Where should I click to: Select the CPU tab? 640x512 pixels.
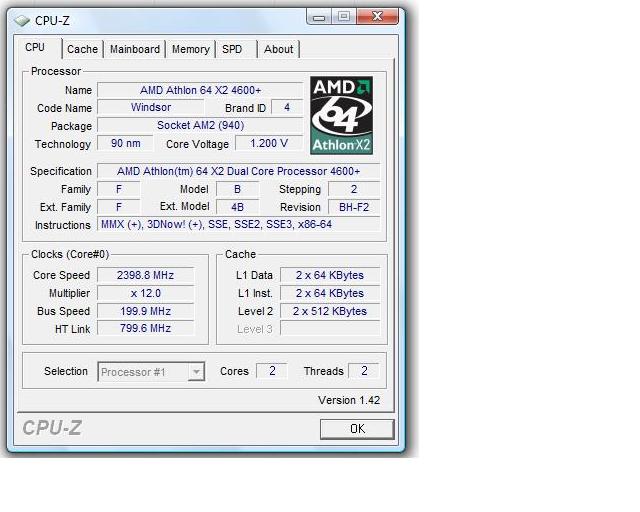click(x=35, y=47)
